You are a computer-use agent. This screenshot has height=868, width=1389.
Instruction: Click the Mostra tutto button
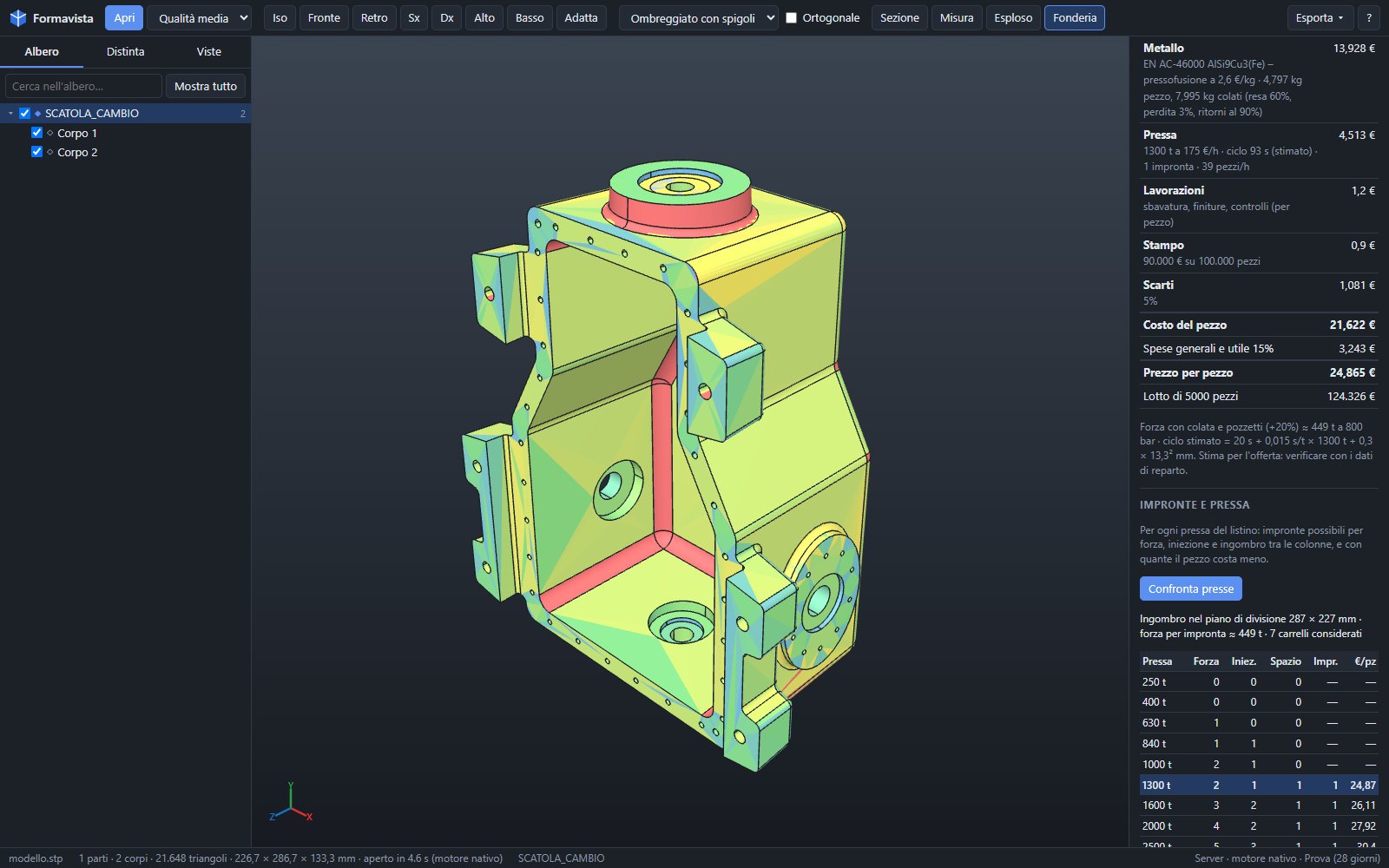pos(206,86)
